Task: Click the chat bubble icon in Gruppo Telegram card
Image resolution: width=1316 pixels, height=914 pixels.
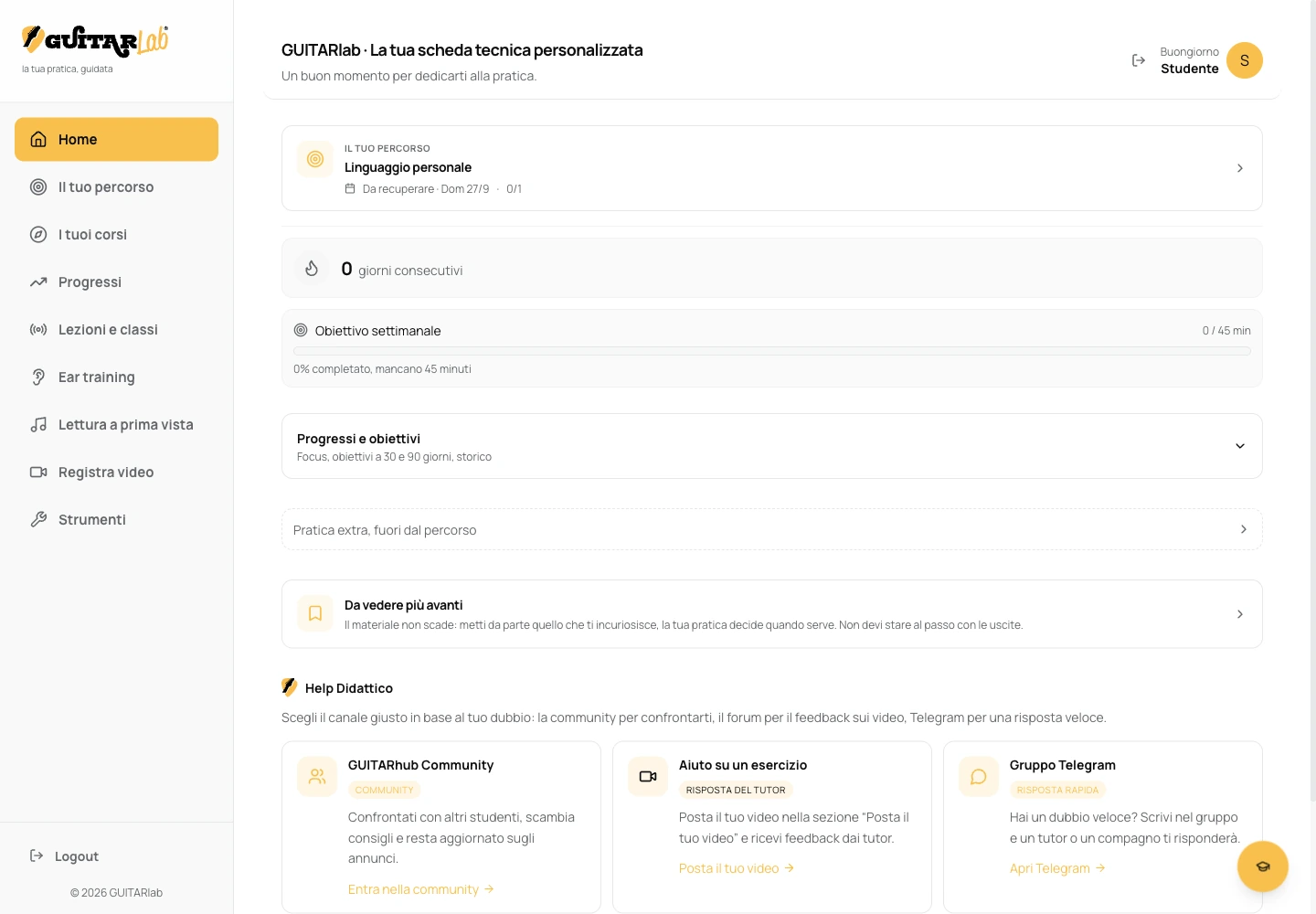Action: (x=979, y=777)
